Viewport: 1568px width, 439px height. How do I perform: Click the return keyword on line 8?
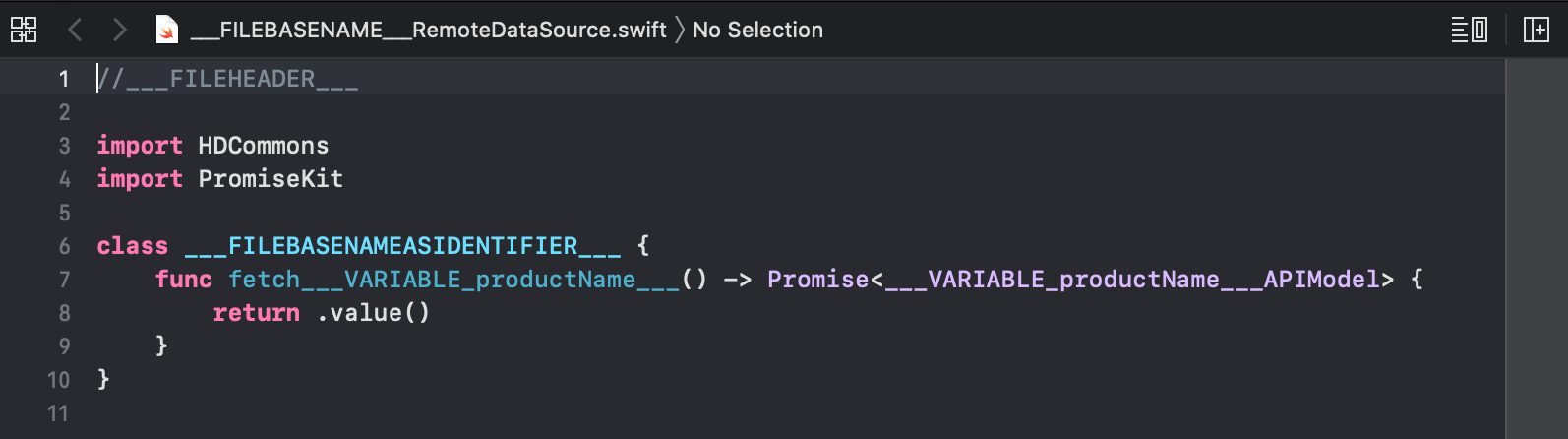point(257,313)
